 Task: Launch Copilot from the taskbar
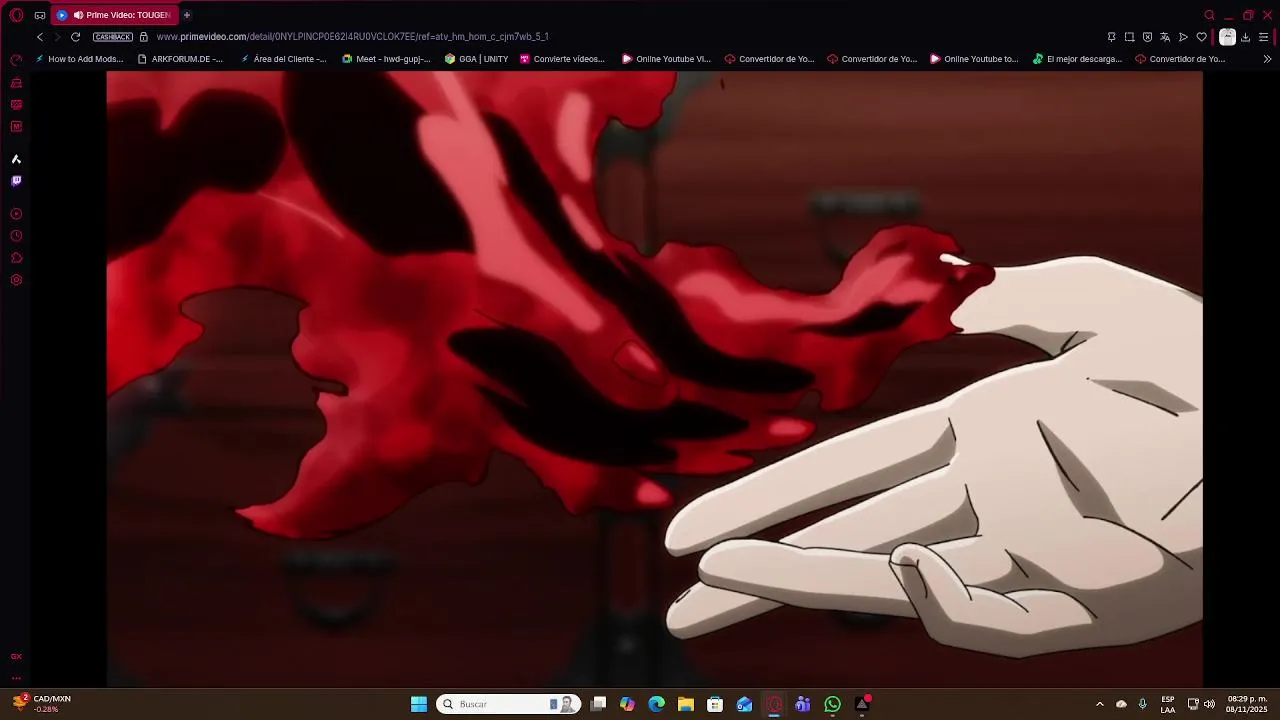(627, 704)
